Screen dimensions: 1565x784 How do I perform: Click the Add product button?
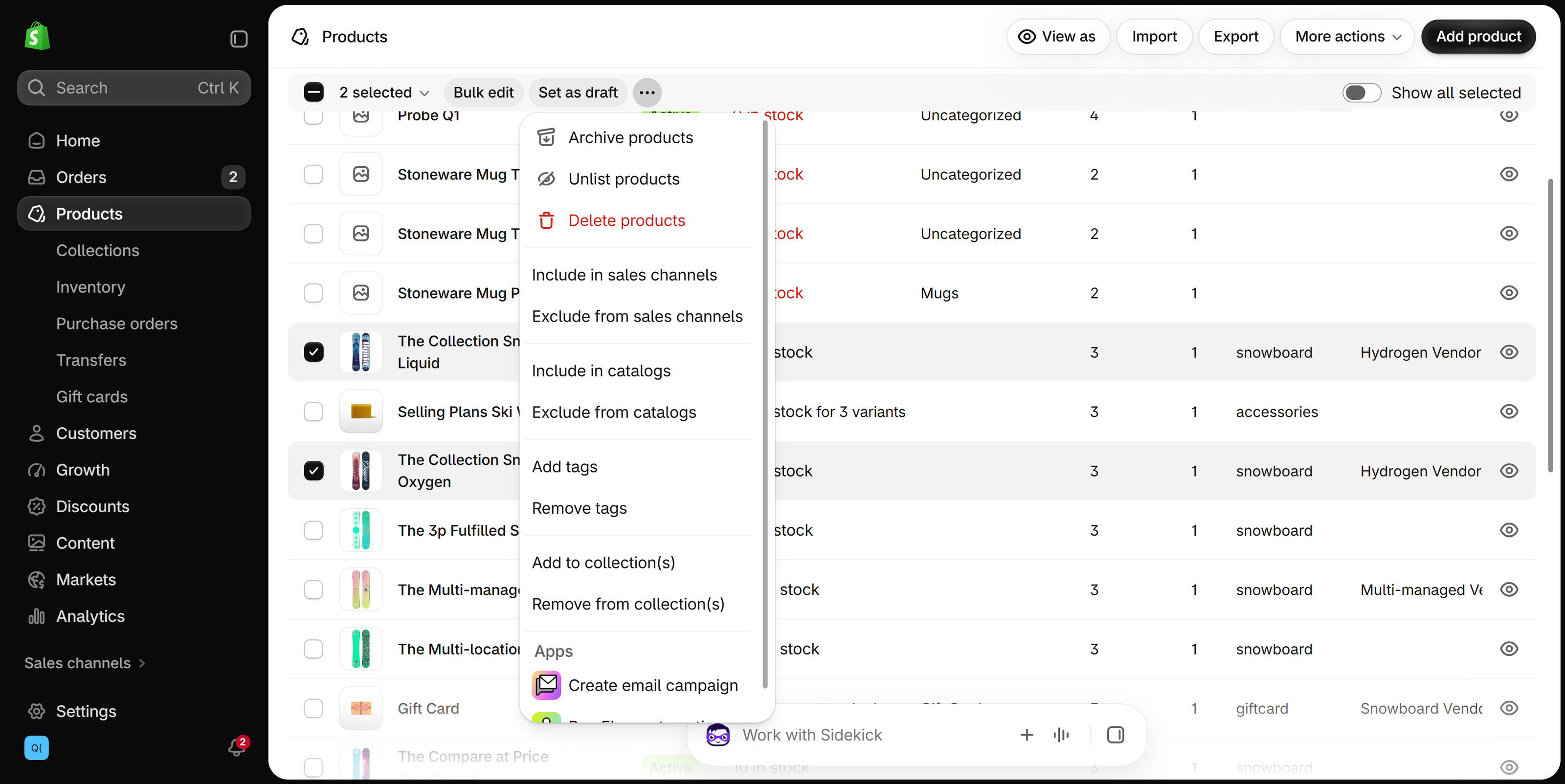click(x=1478, y=37)
